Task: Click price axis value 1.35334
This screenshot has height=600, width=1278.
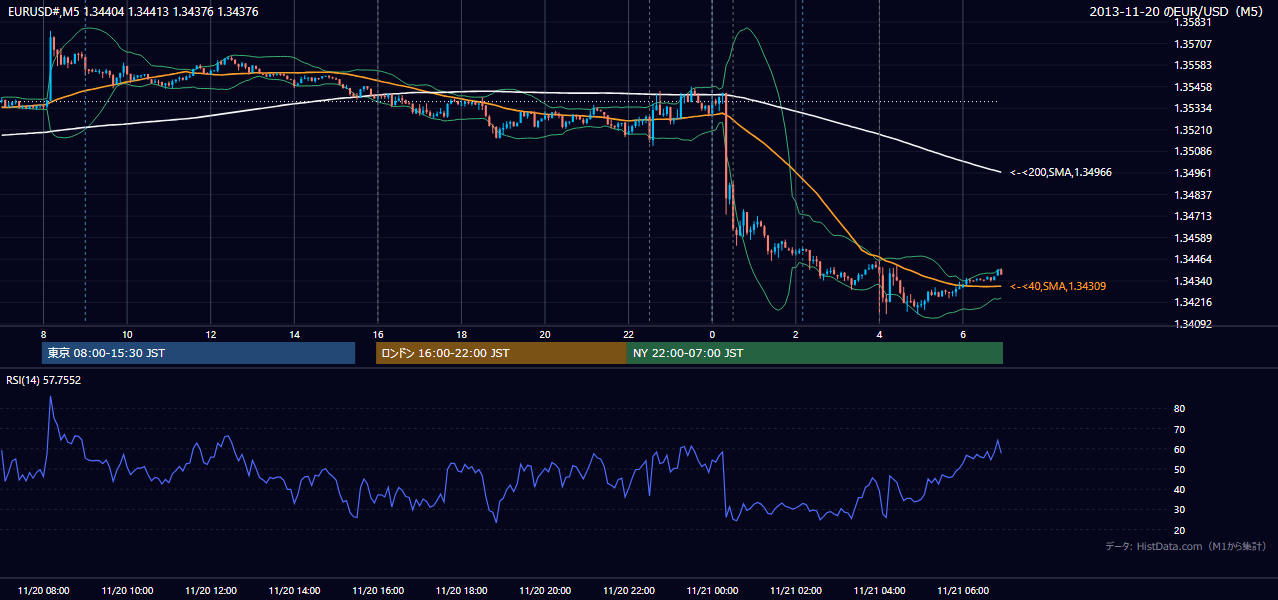Action: (x=1192, y=108)
